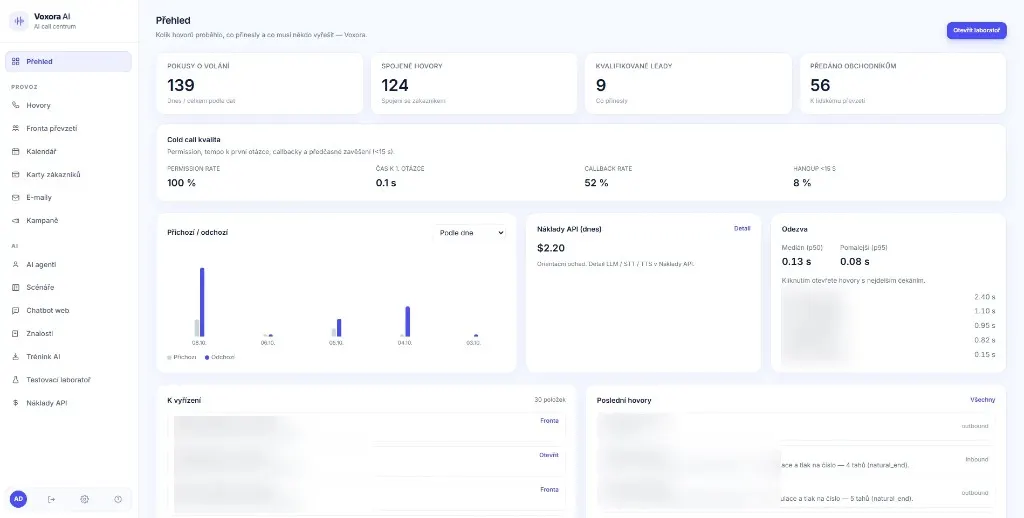
Task: Open E-maily via the envelope icon
Action: pos(16,197)
